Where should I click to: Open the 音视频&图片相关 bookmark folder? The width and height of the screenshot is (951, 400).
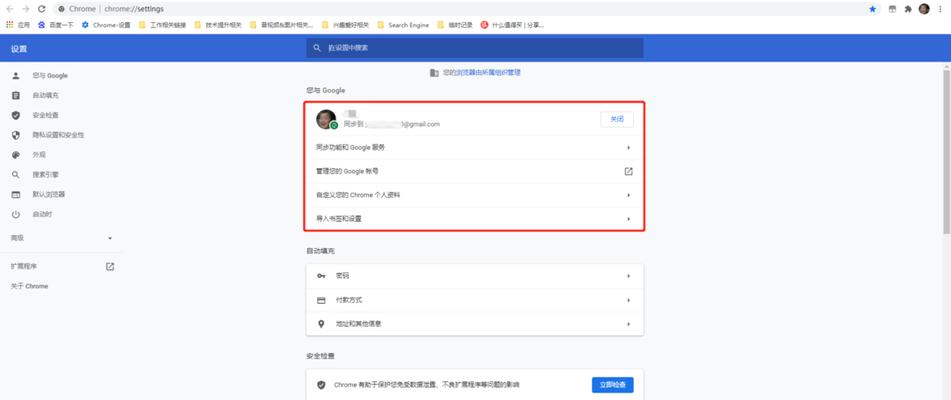coord(281,25)
